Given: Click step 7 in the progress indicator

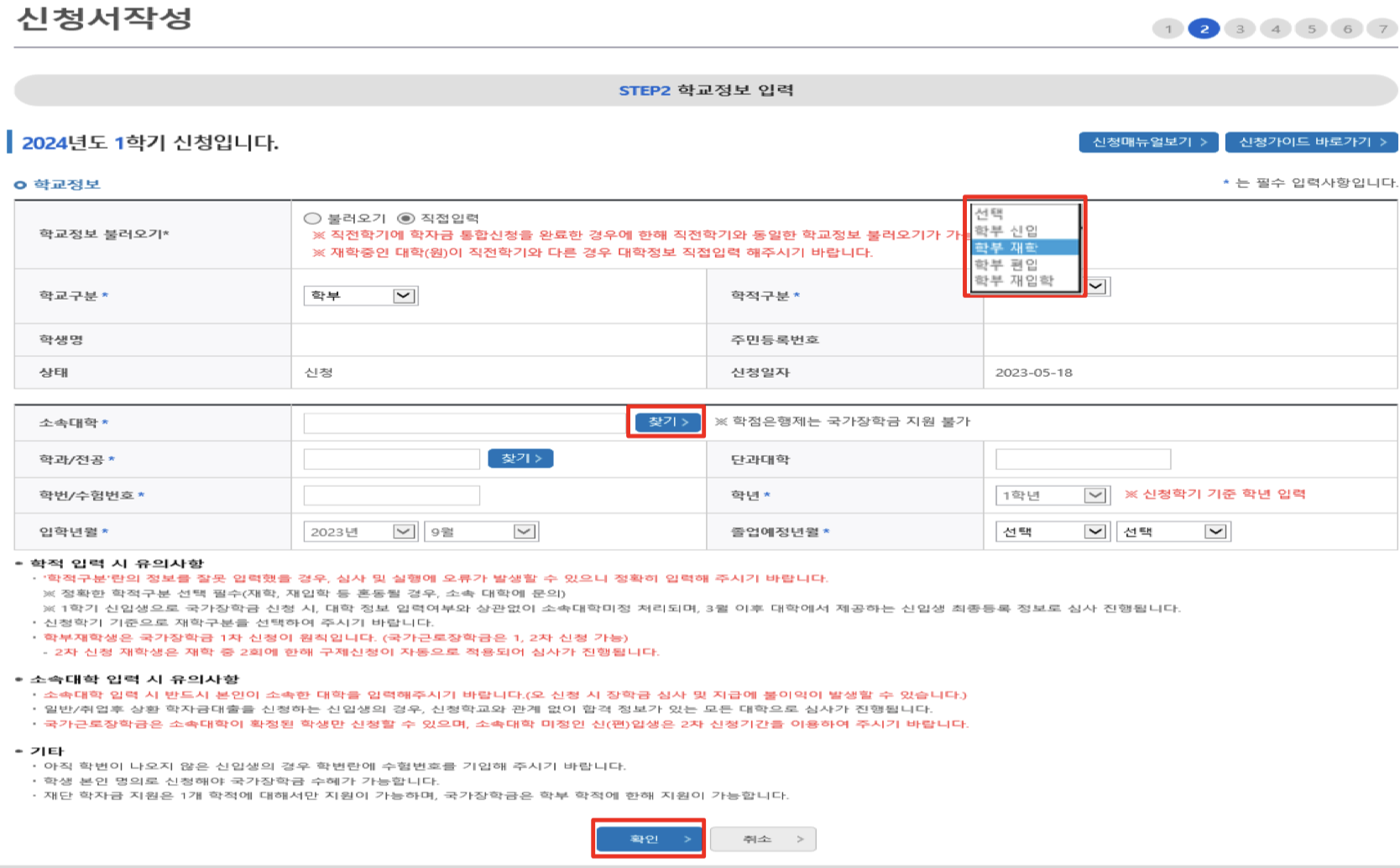Looking at the screenshot, I should [x=1382, y=28].
